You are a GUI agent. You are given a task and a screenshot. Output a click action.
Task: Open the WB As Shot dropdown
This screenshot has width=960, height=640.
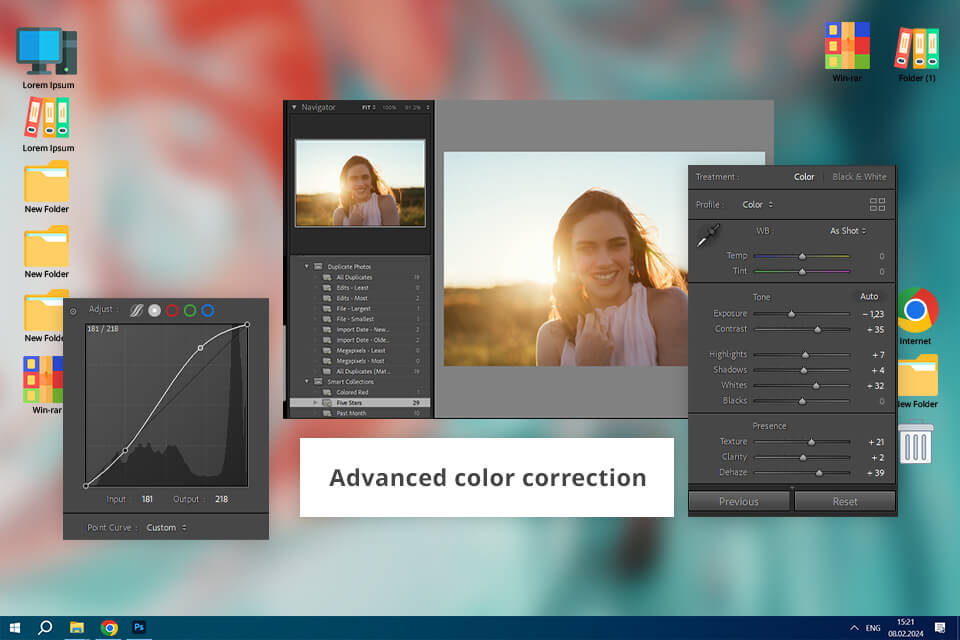pyautogui.click(x=847, y=231)
